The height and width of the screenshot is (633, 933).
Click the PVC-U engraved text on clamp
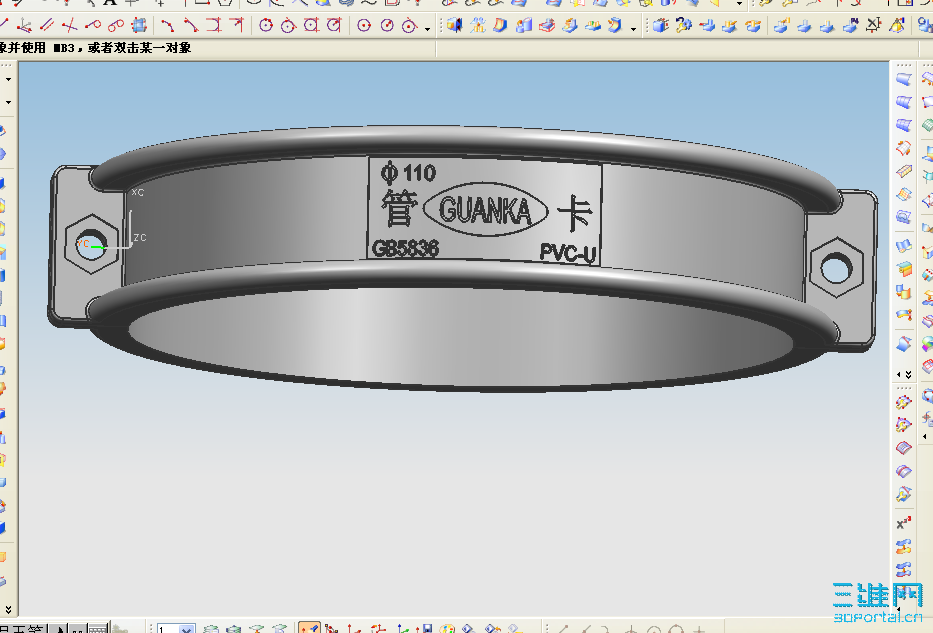568,253
